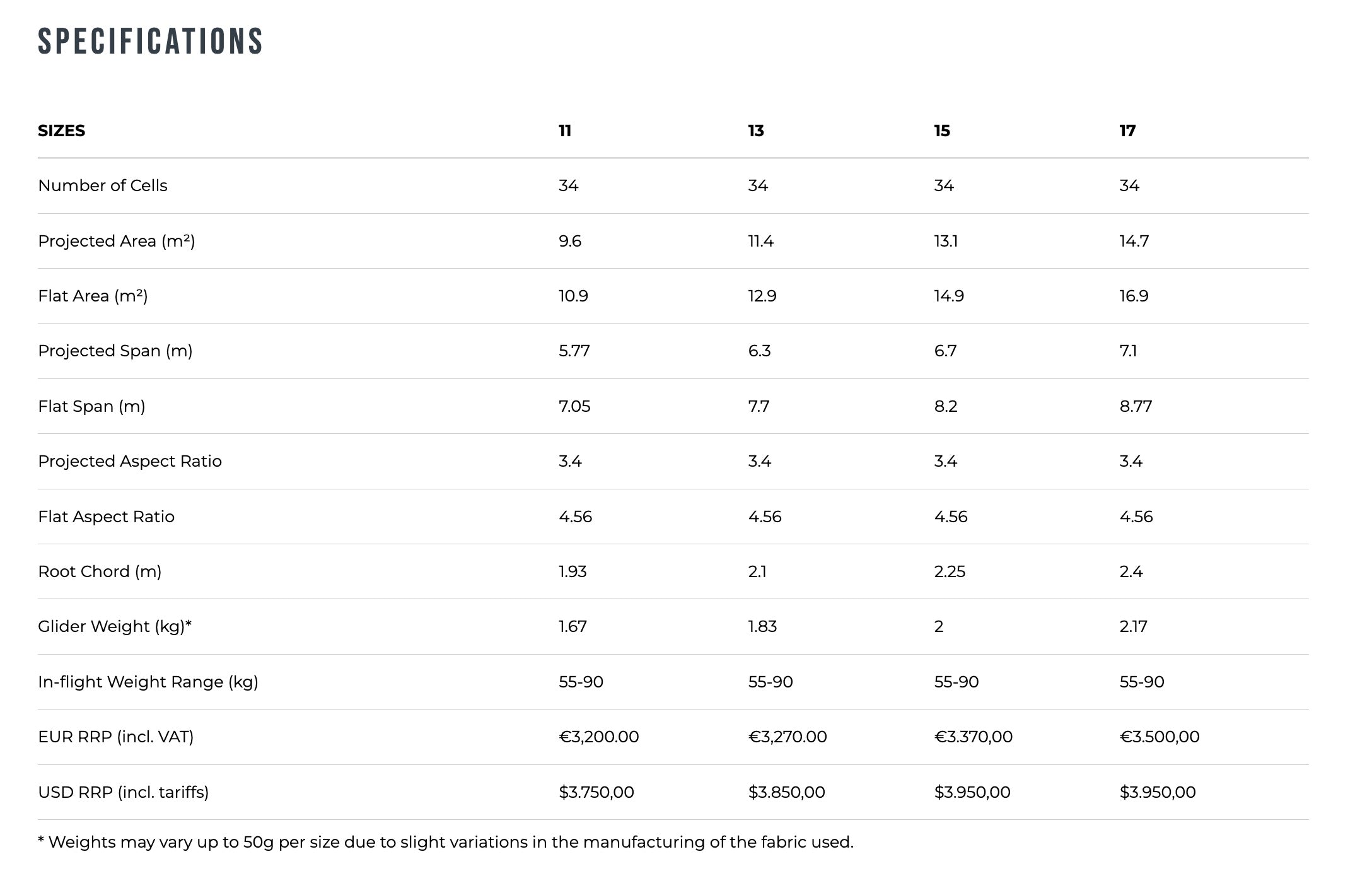Screen dimensions: 1372x888
Task: Select the size 17 column header
Action: pos(1127,131)
